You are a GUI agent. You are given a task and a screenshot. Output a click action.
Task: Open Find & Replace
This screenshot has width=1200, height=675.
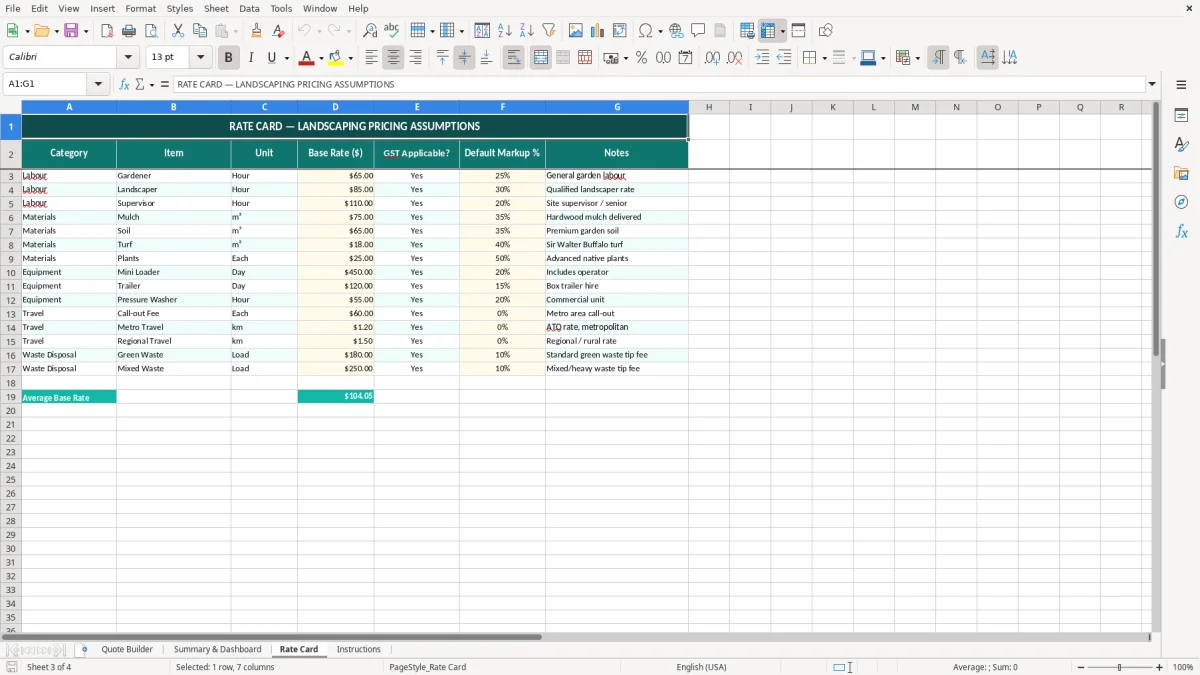pos(370,31)
